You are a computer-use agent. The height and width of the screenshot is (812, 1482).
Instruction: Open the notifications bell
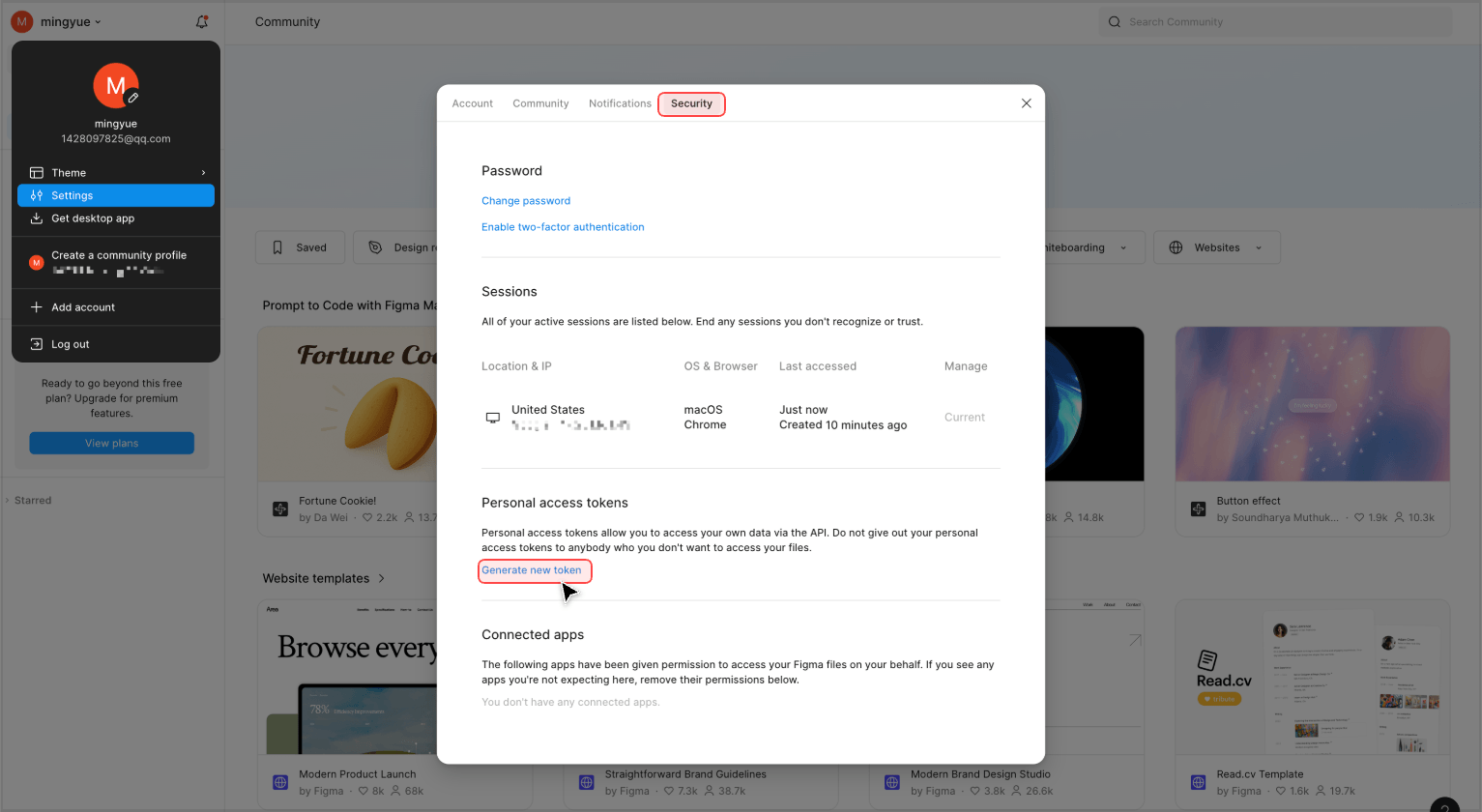201,21
